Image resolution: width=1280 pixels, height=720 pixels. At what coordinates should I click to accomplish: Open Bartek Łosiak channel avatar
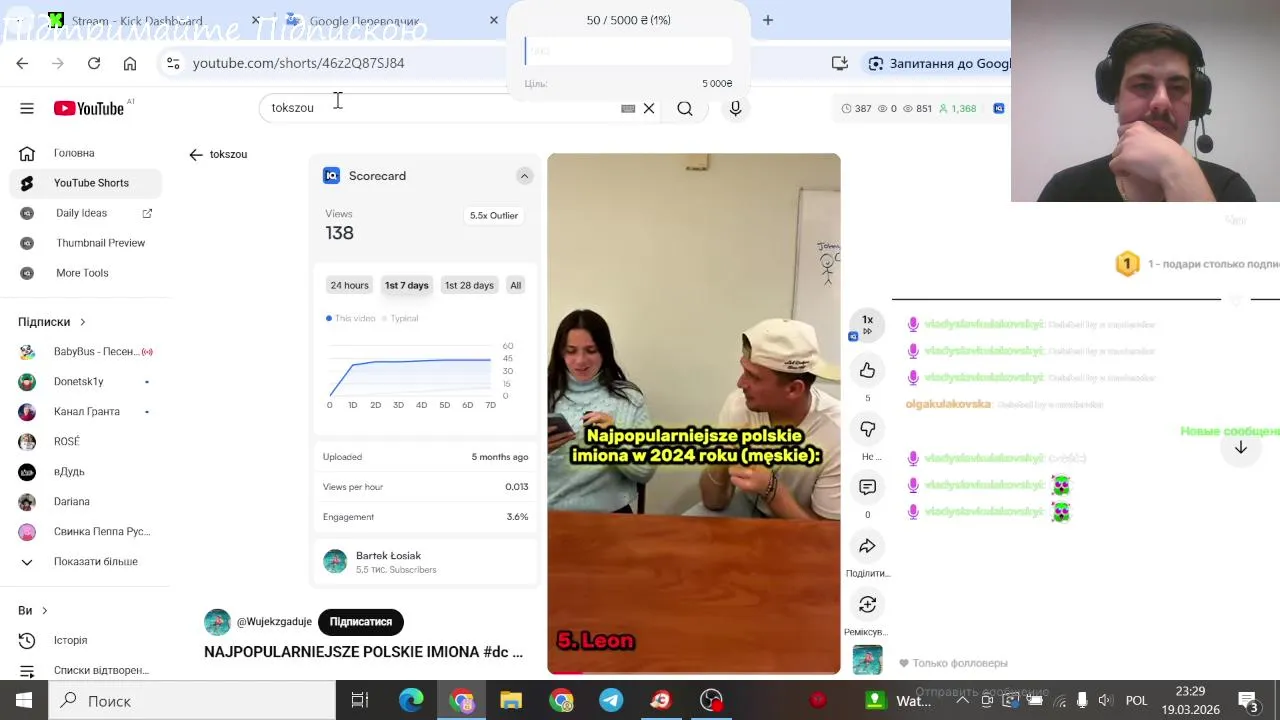pyautogui.click(x=335, y=562)
